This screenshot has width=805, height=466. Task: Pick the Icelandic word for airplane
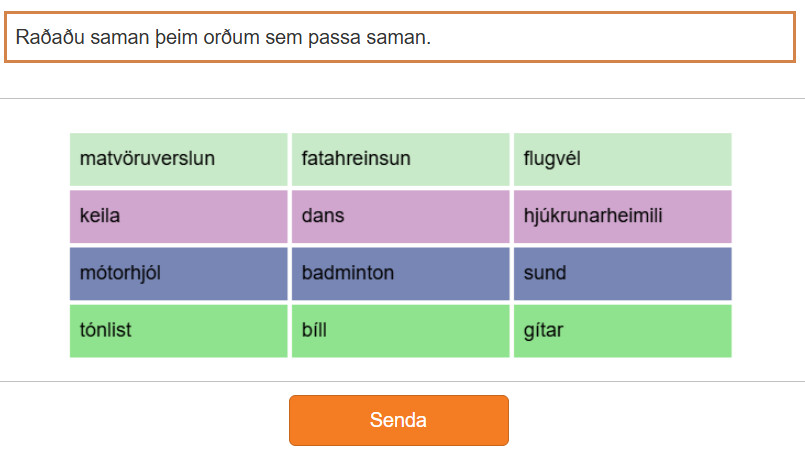coord(622,159)
